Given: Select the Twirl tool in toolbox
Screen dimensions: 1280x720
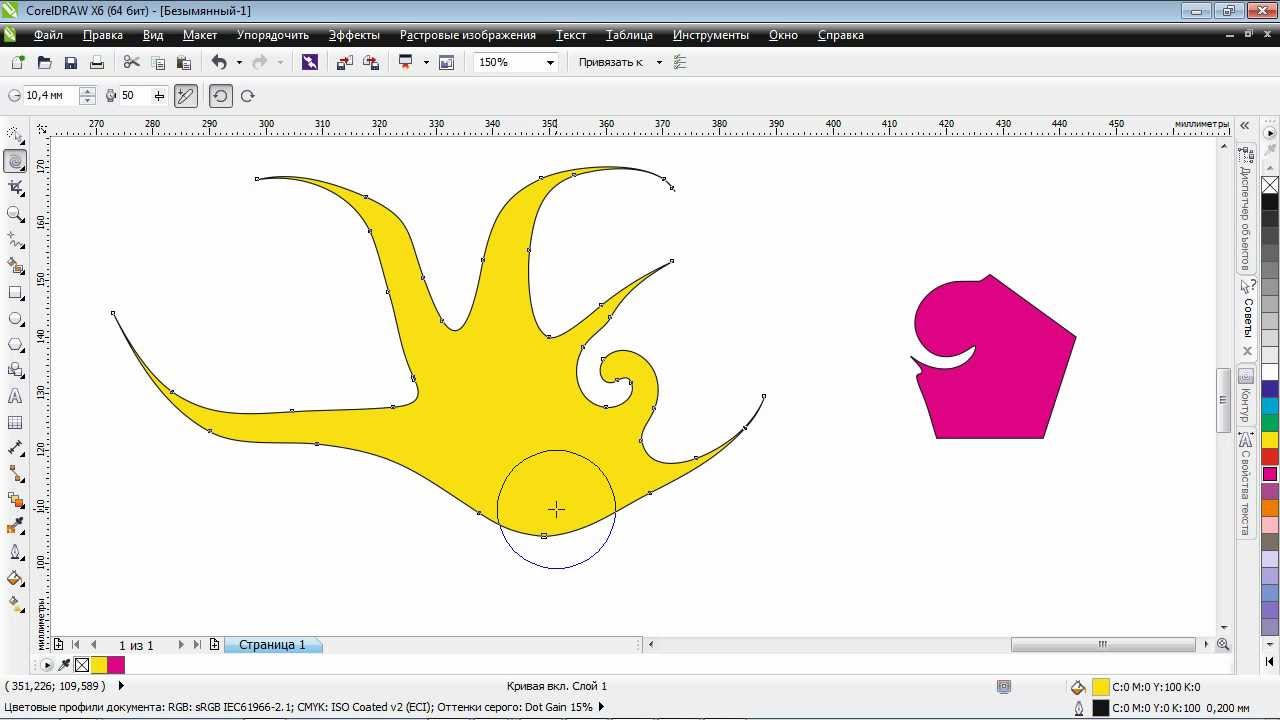Looking at the screenshot, I should (x=15, y=161).
